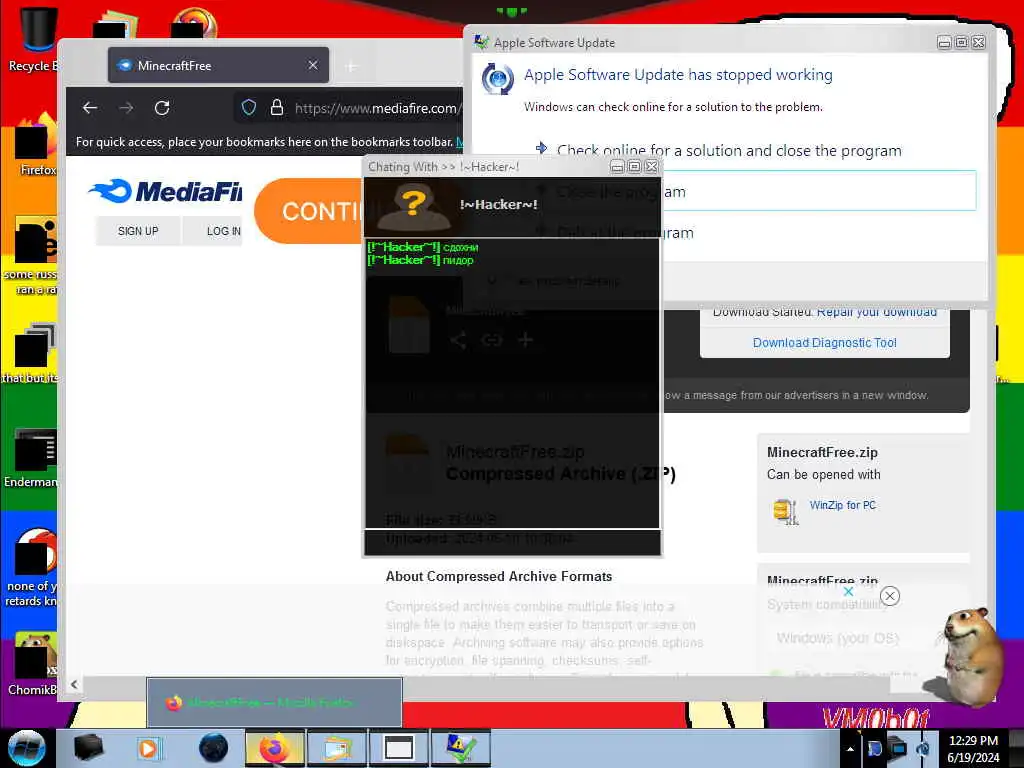Image resolution: width=1024 pixels, height=768 pixels.
Task: Select the Firefox desktop shortcut
Action: click(36, 145)
